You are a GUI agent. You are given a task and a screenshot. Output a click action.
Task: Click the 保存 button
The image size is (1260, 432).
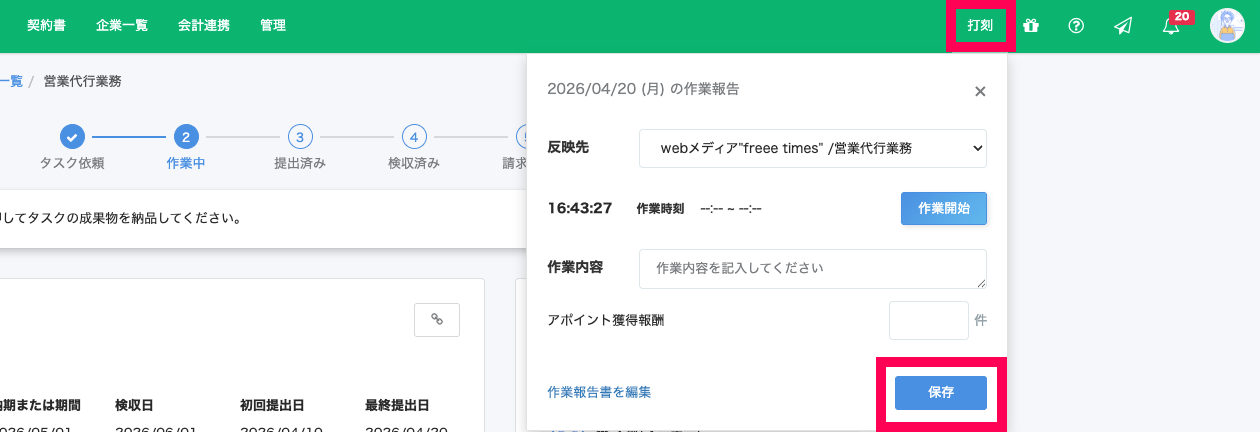(941, 393)
